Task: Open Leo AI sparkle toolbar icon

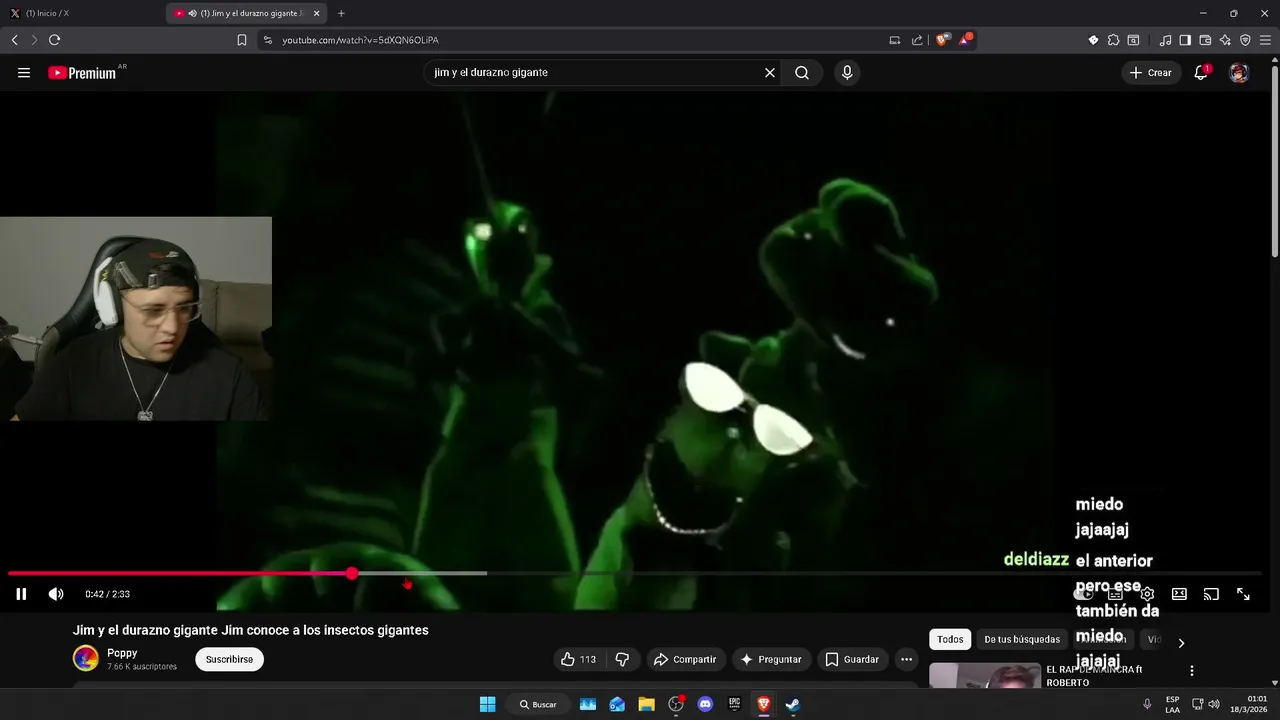Action: 1225,40
